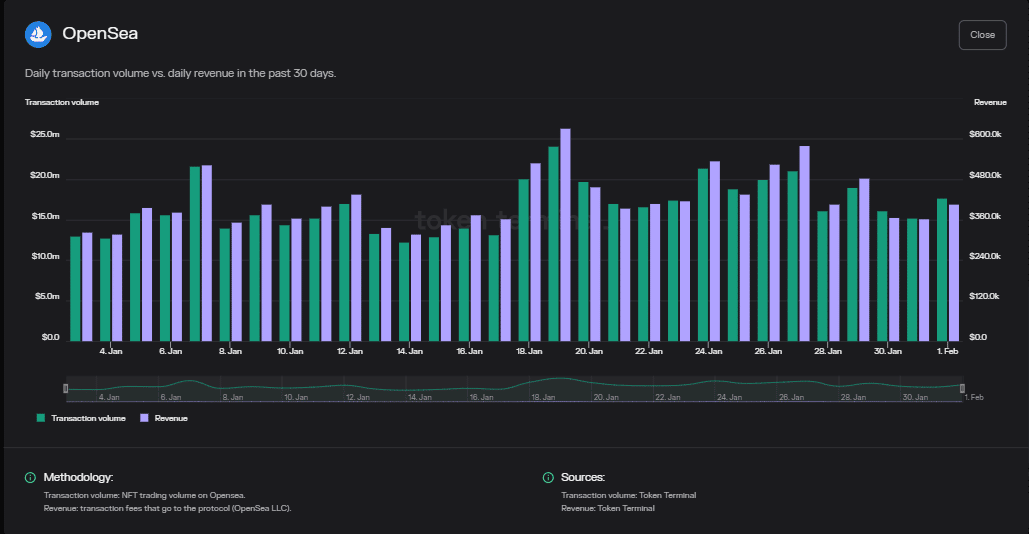Click the "Transaction volume" axis title
This screenshot has width=1029, height=534.
62,102
